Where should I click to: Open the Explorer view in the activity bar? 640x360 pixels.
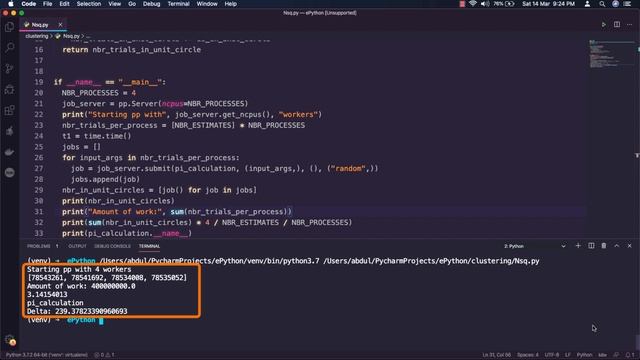(9, 27)
